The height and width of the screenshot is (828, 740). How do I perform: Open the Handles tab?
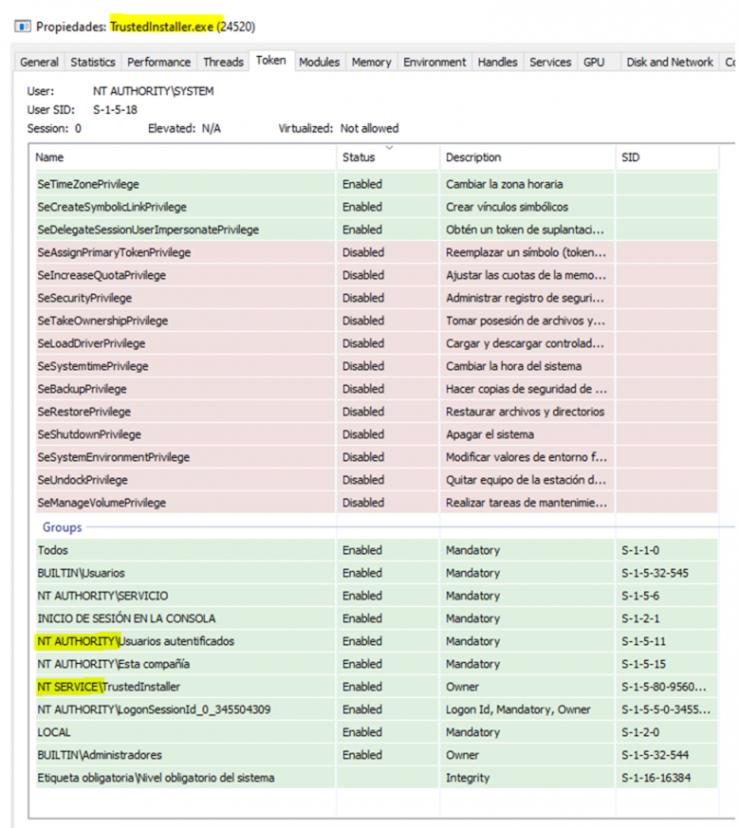tap(497, 62)
